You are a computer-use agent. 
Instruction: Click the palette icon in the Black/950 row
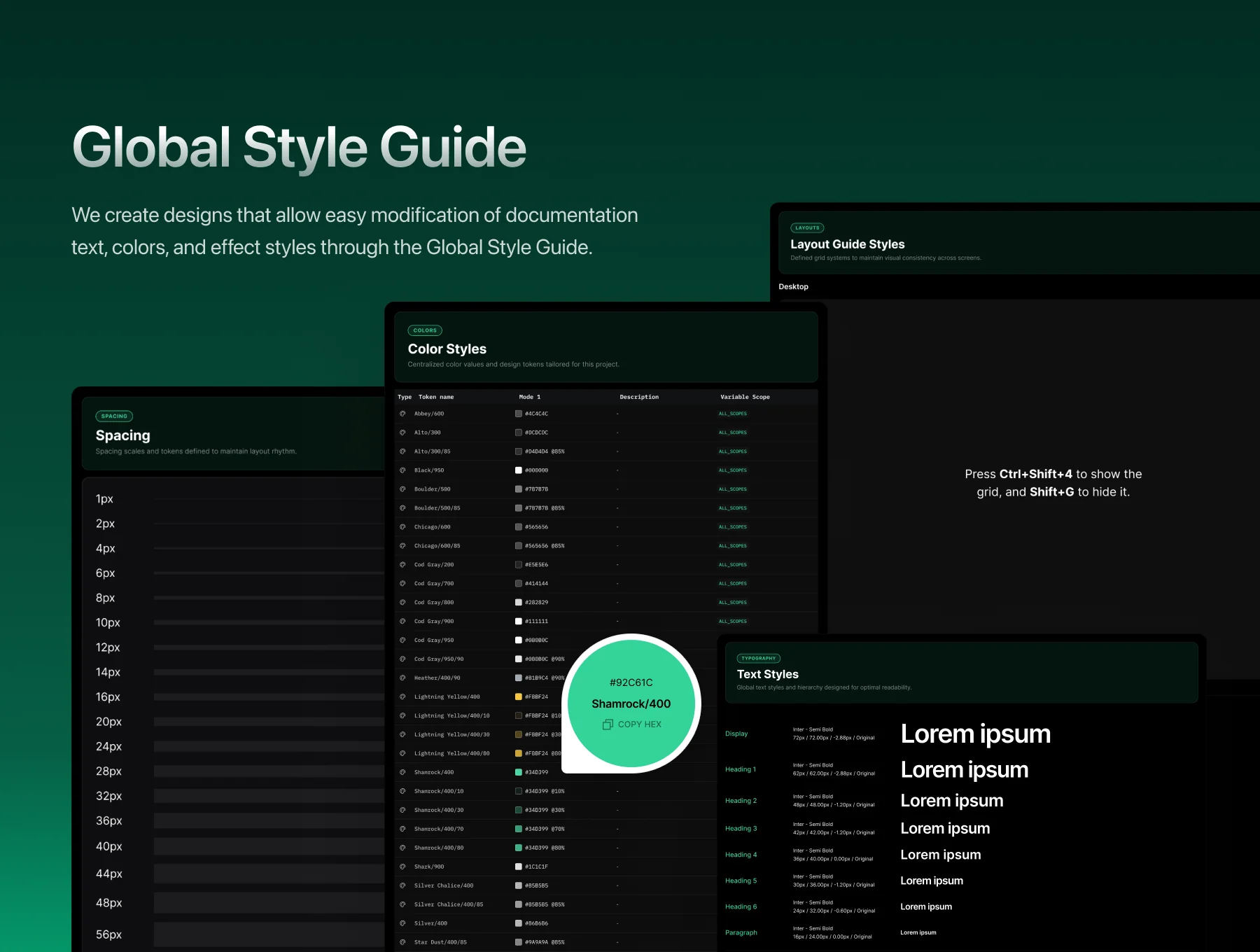coord(402,470)
